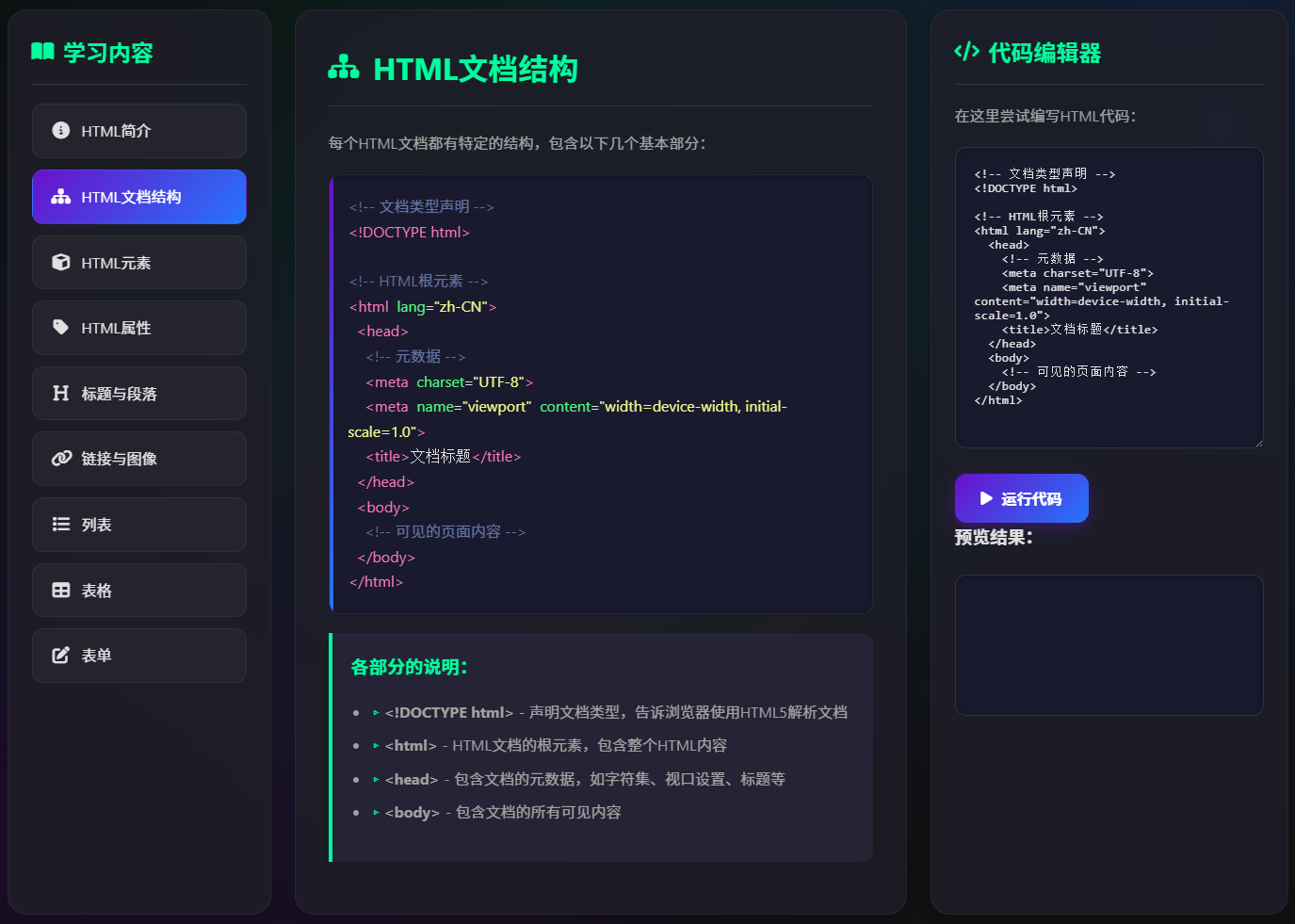Click the <body> visible content explanation bullet

click(497, 812)
